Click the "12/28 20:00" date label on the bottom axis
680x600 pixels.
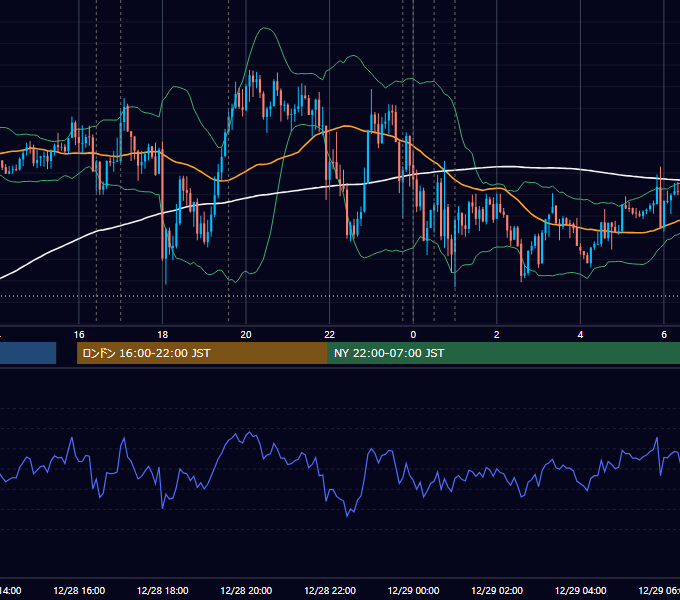pyautogui.click(x=246, y=590)
